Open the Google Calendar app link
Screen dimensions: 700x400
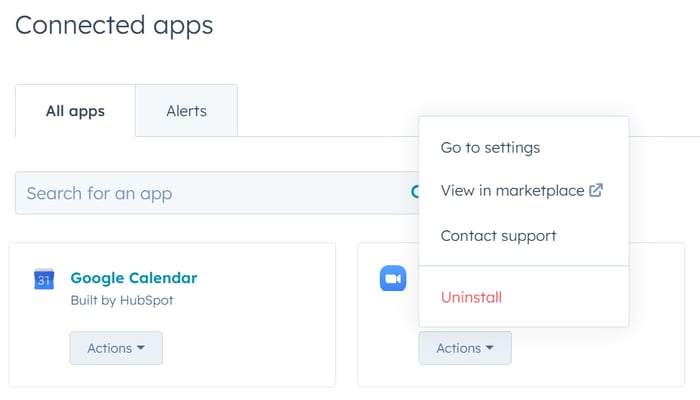134,278
